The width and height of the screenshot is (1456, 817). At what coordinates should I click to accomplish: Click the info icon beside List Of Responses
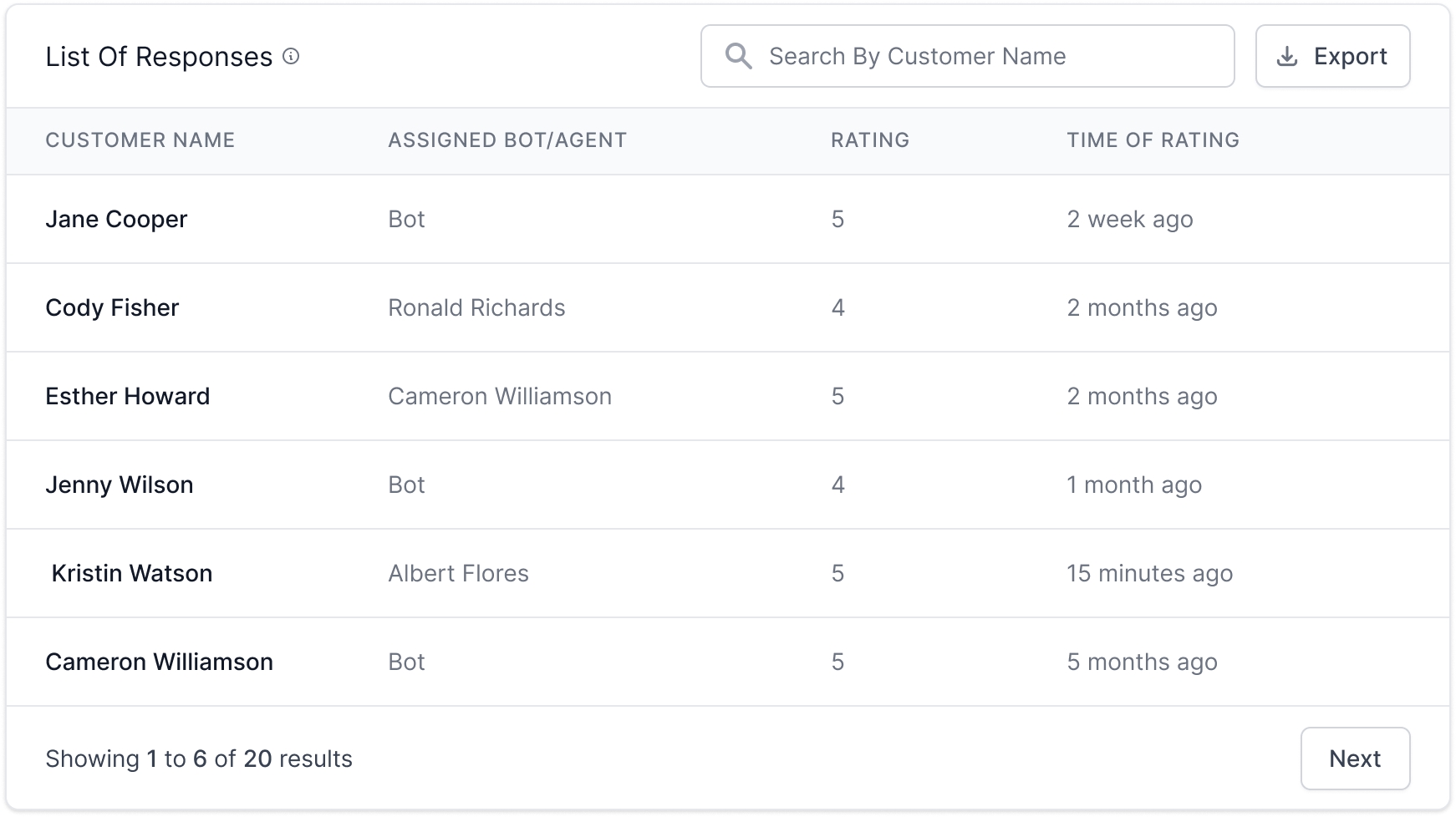point(291,57)
